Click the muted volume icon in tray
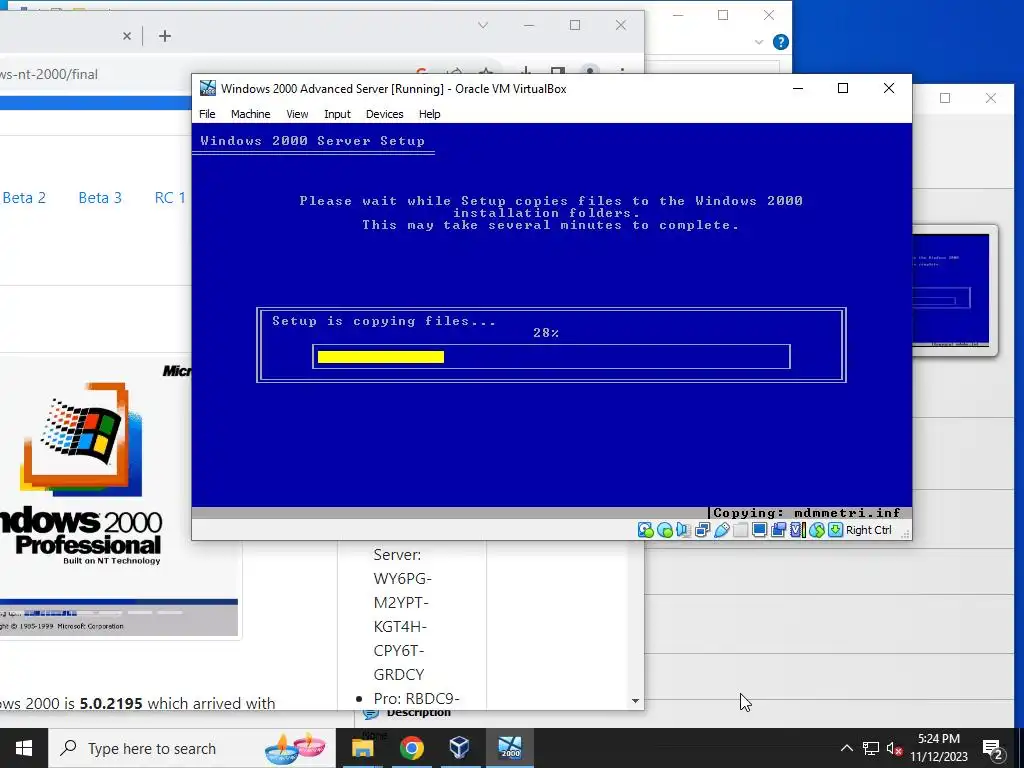The width and height of the screenshot is (1024, 768). click(x=894, y=748)
